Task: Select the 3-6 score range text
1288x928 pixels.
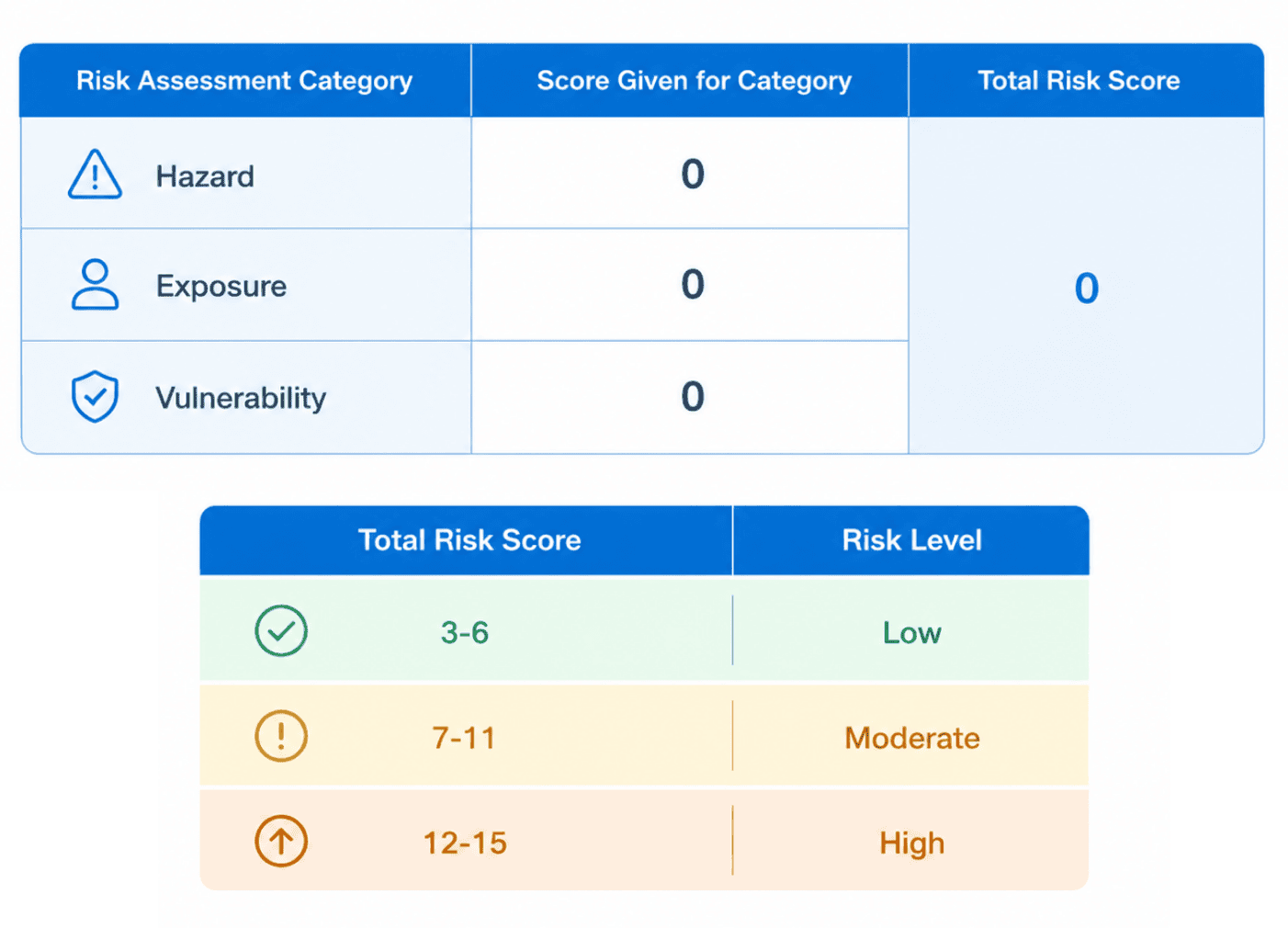Action: 465,632
